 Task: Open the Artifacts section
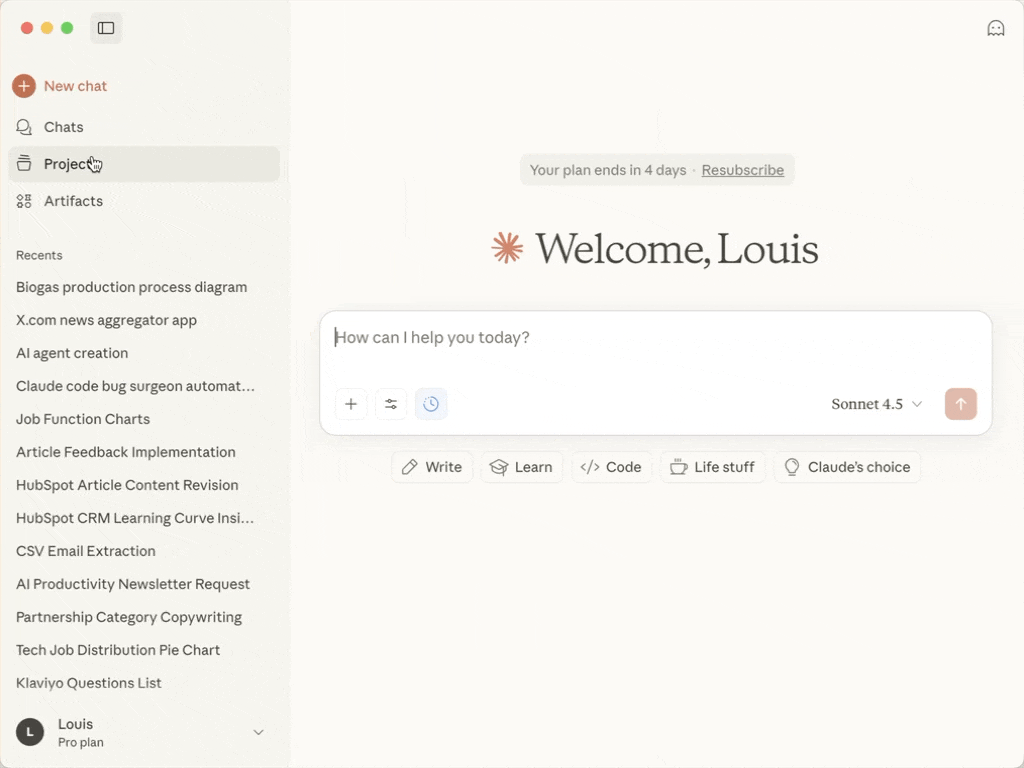click(144, 201)
